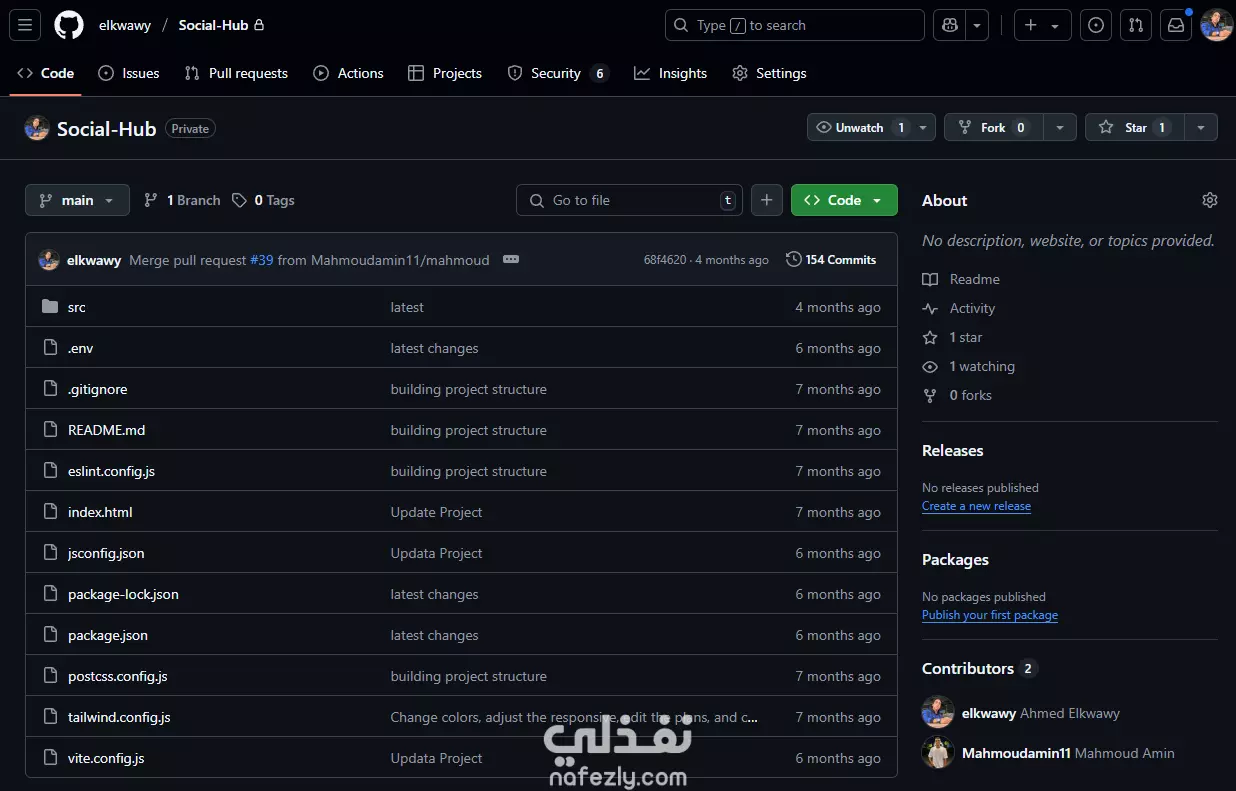Focus the Go to file field
This screenshot has height=791, width=1236.
629,200
